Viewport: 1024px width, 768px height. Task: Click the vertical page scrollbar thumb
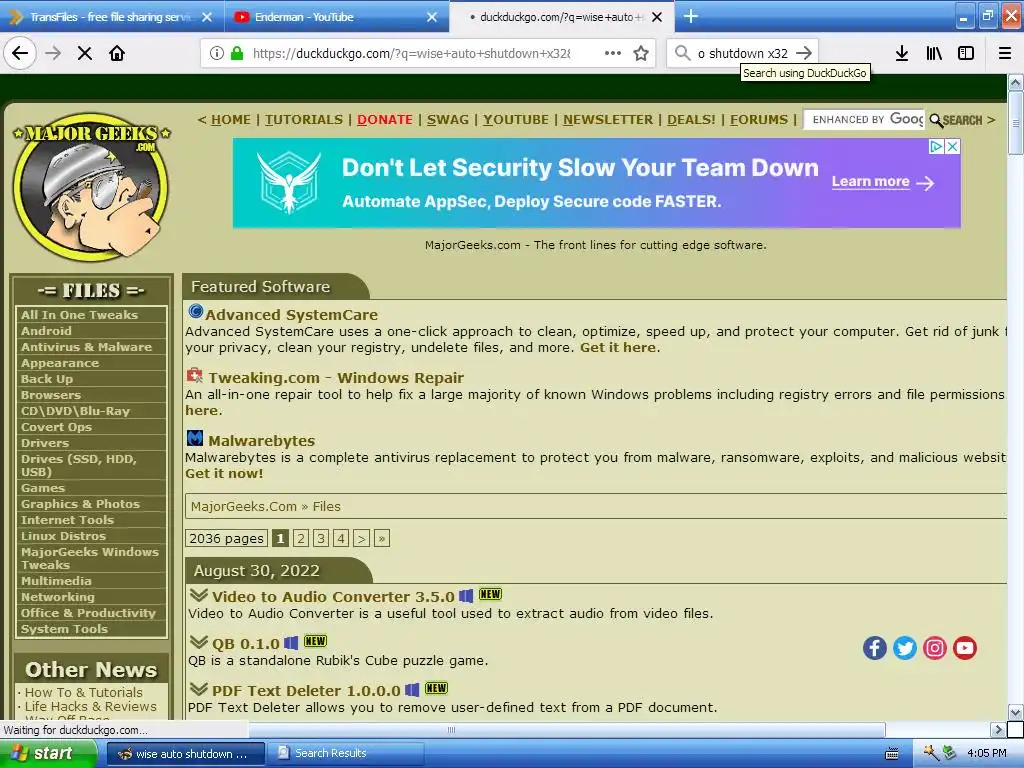point(1015,122)
